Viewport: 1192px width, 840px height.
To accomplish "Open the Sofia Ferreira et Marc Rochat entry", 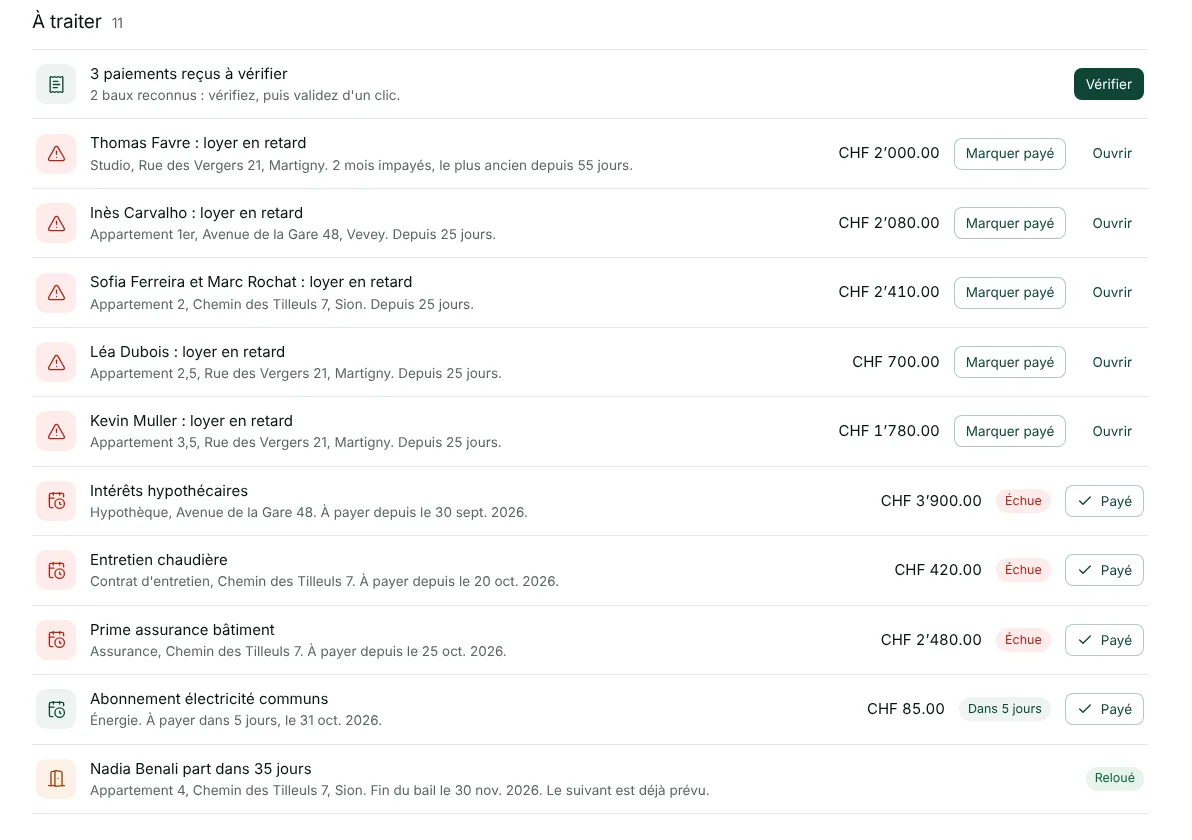I will [x=1112, y=293].
